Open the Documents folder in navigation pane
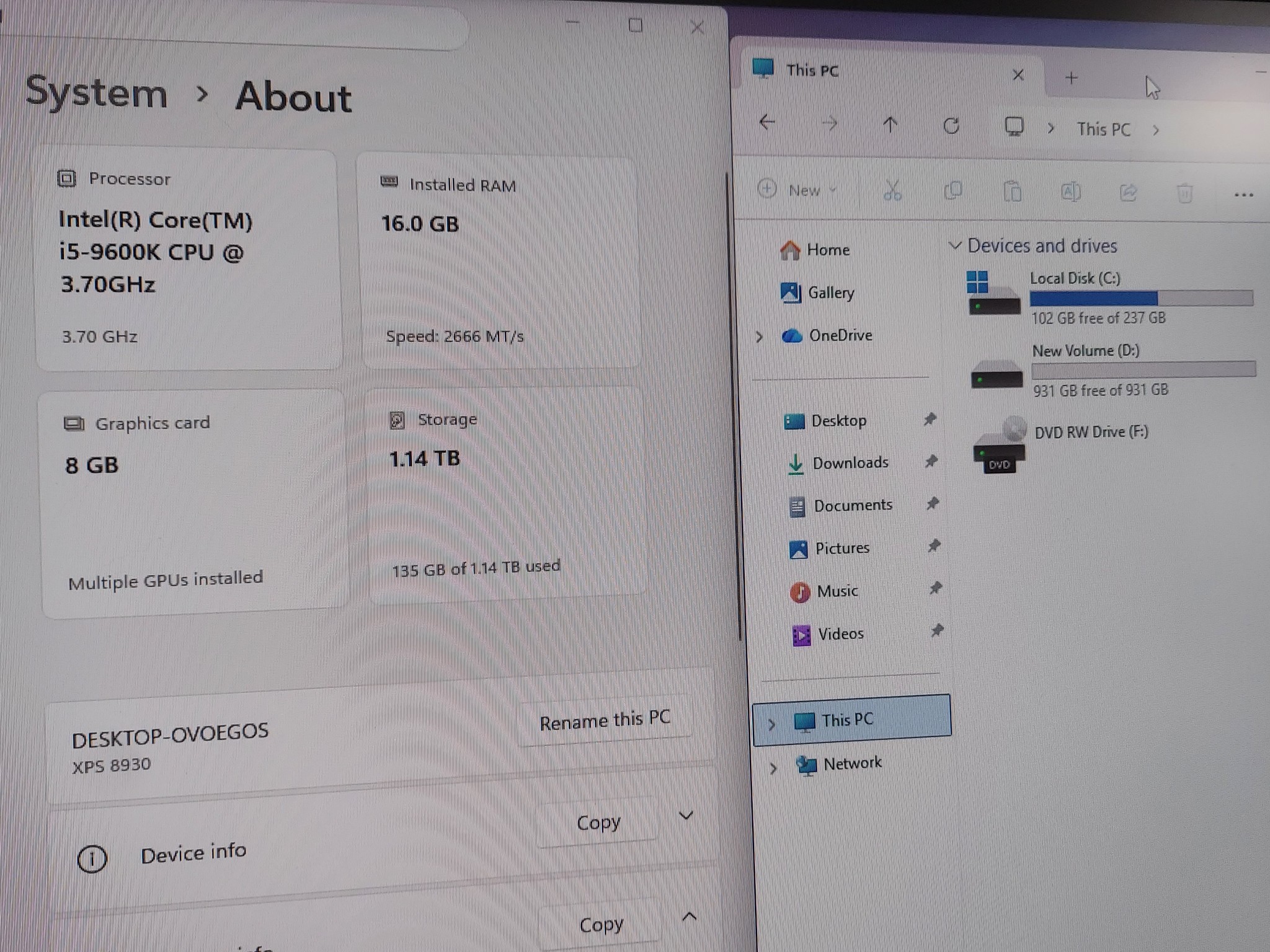1270x952 pixels. [x=840, y=506]
